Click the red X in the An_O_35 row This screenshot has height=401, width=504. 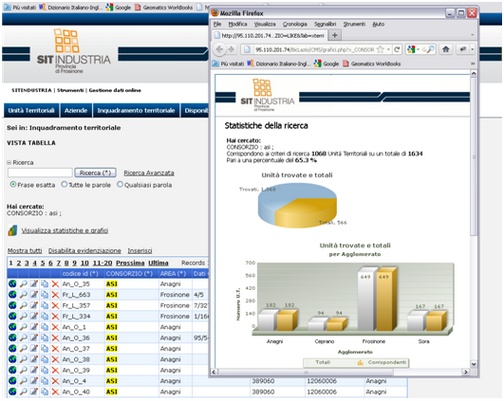point(55,284)
